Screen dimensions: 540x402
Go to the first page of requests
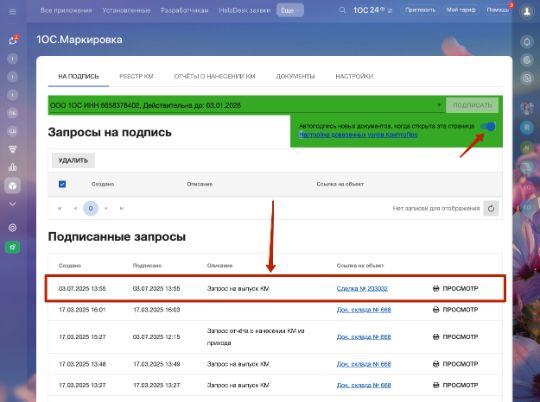tap(60, 208)
